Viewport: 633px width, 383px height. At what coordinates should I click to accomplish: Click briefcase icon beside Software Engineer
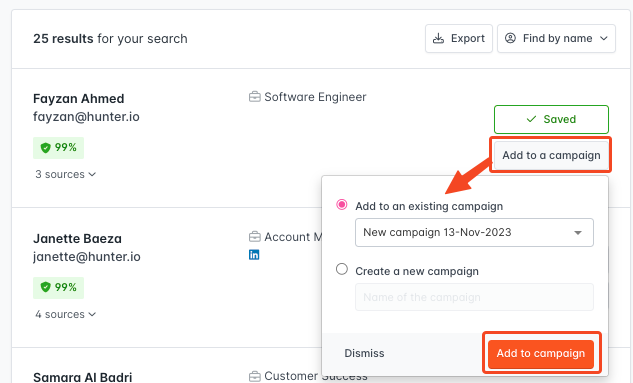tap(255, 97)
